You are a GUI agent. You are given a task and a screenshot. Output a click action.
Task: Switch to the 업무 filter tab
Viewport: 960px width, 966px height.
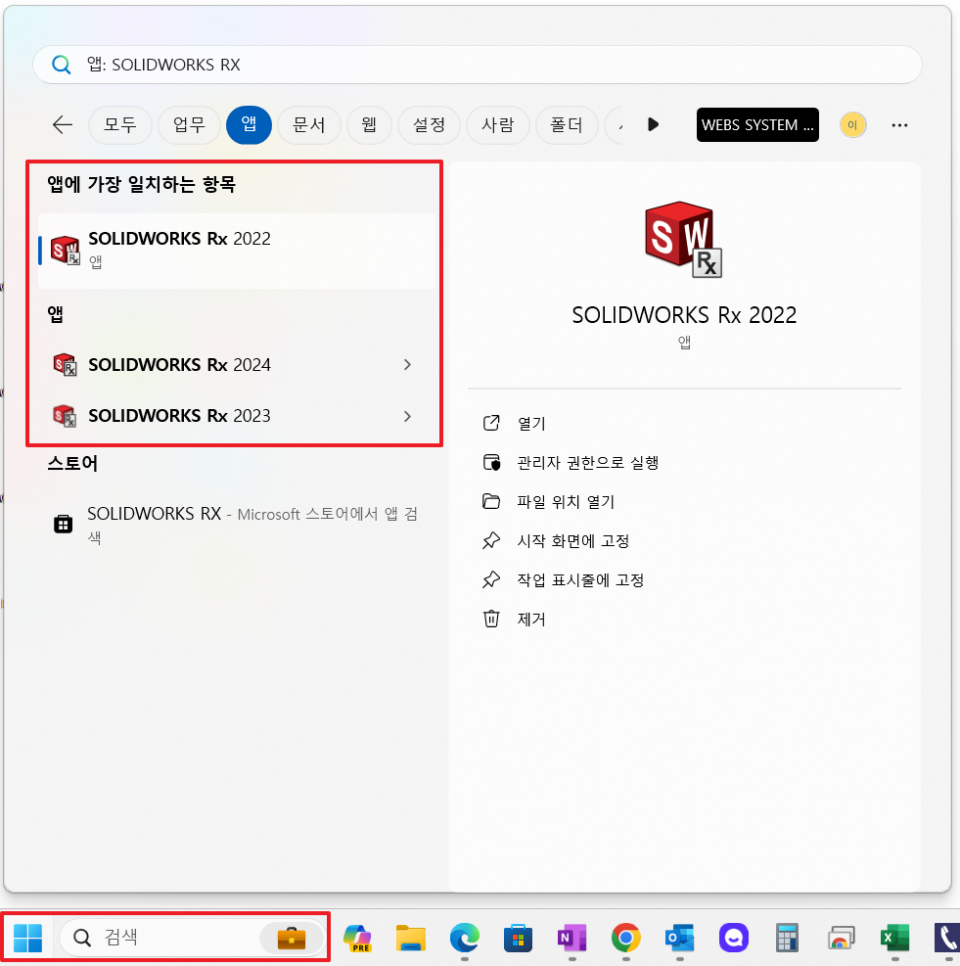coord(189,125)
